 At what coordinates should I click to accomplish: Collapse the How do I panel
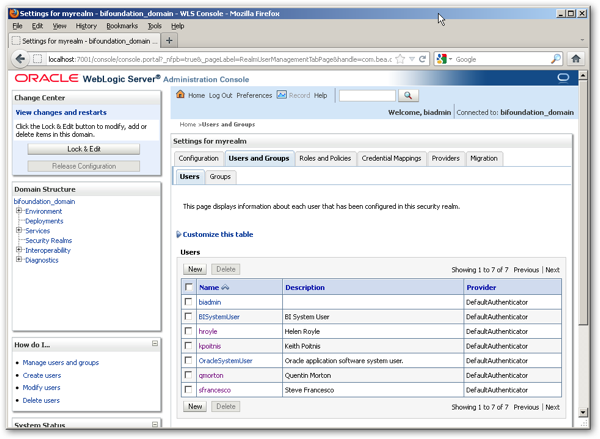pyautogui.click(x=155, y=344)
